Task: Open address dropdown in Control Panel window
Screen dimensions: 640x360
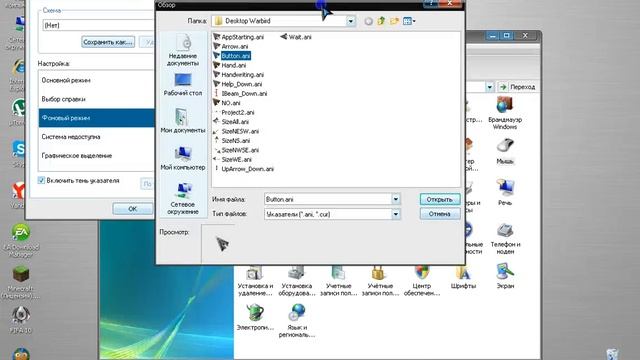Action: click(489, 87)
